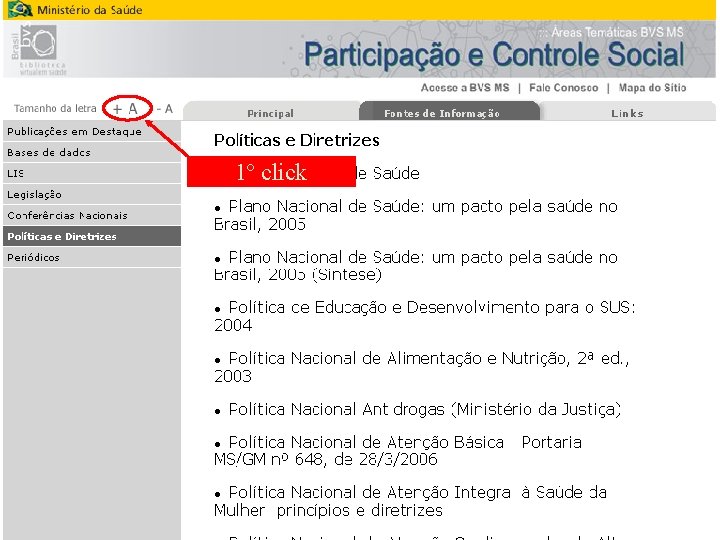This screenshot has height=540, width=720.
Task: Open Política Nacional de Atenção Integral à Saúde da Mulher
Action: [x=410, y=501]
